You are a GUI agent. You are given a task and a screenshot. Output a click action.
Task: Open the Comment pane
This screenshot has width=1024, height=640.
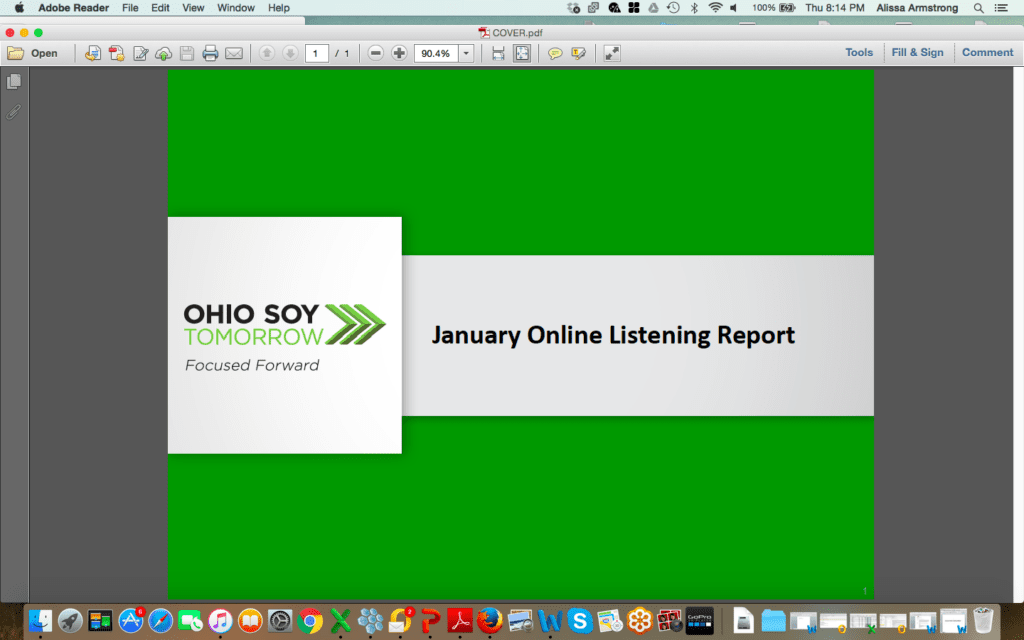pos(987,52)
